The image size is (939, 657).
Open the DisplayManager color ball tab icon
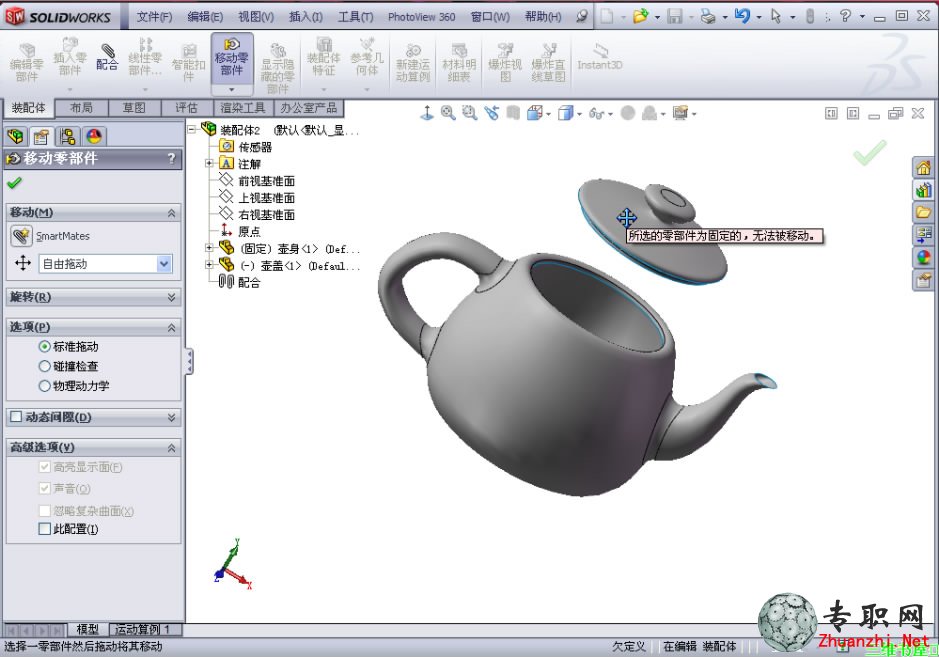click(x=94, y=137)
